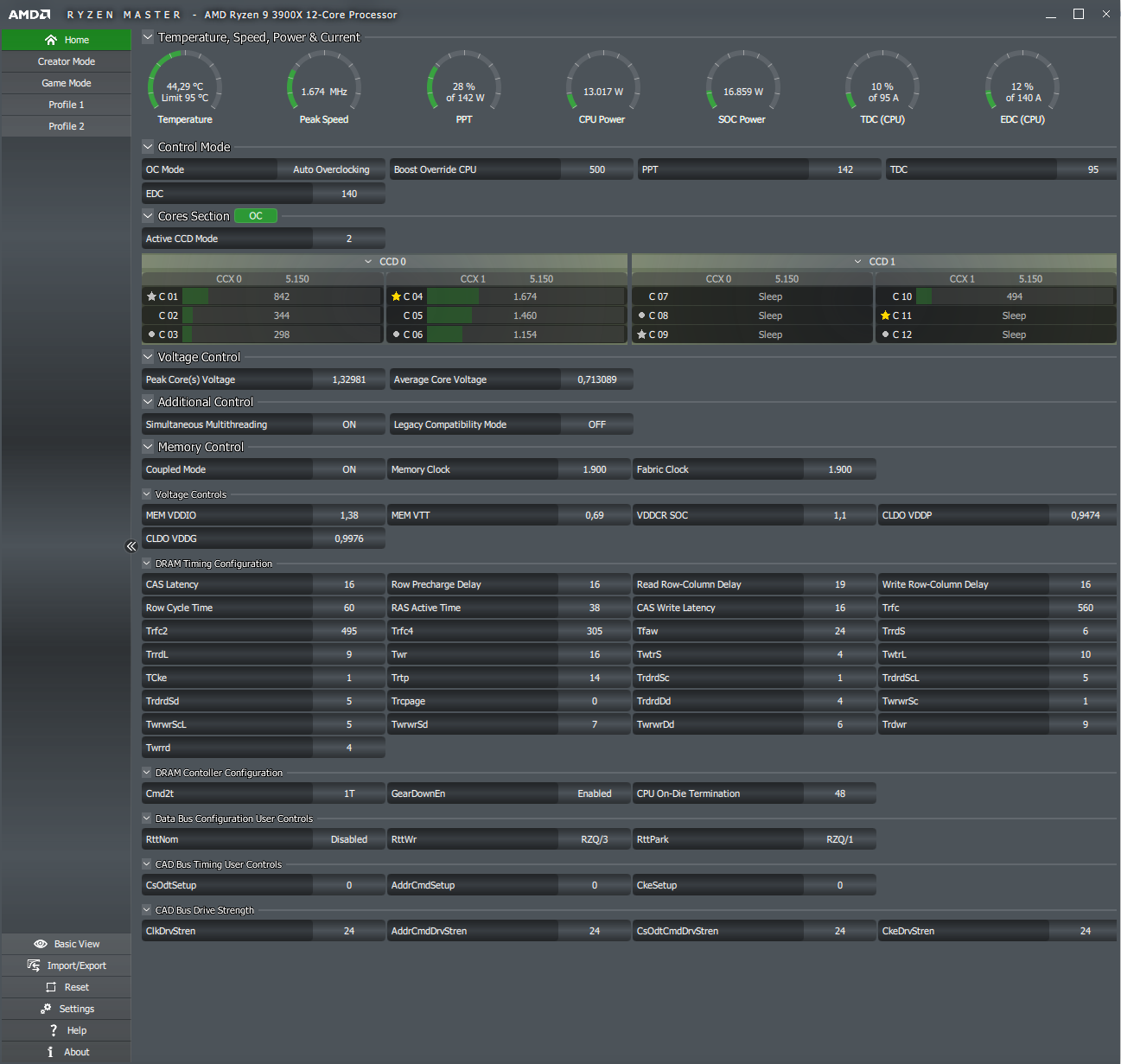Collapse the CCD 1 group
This screenshot has height=1064, width=1121.
tap(858, 261)
